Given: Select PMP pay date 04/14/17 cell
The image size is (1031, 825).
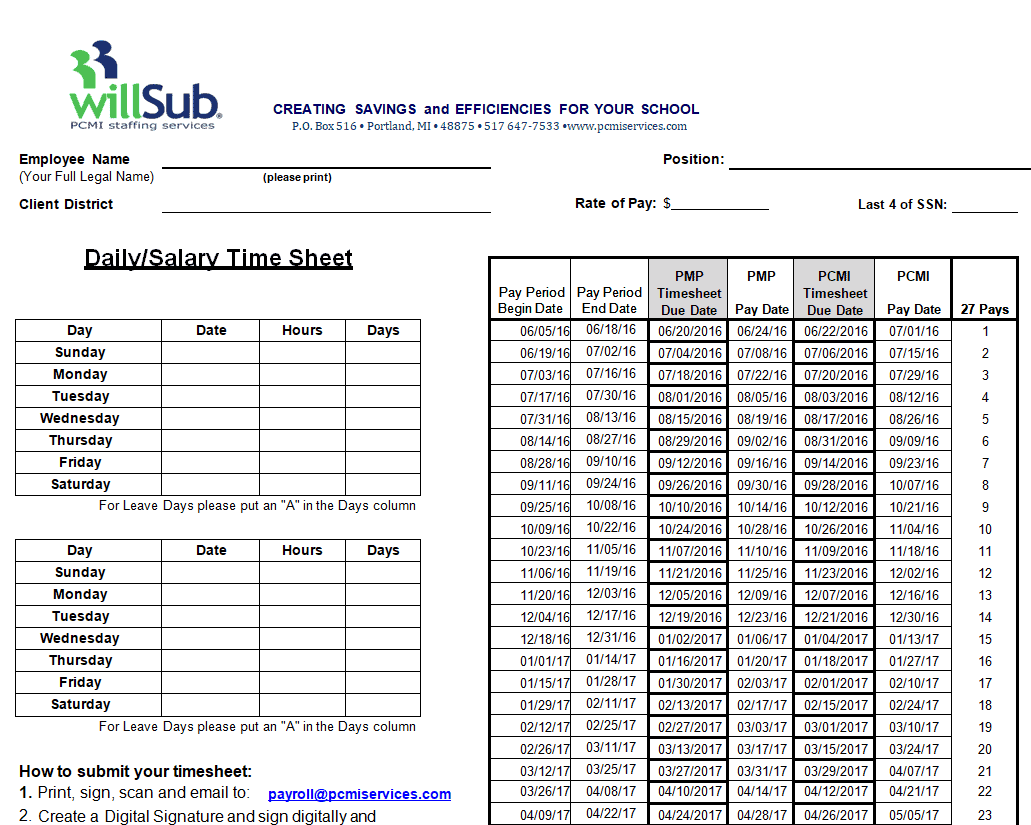Looking at the screenshot, I should pyautogui.click(x=761, y=792).
